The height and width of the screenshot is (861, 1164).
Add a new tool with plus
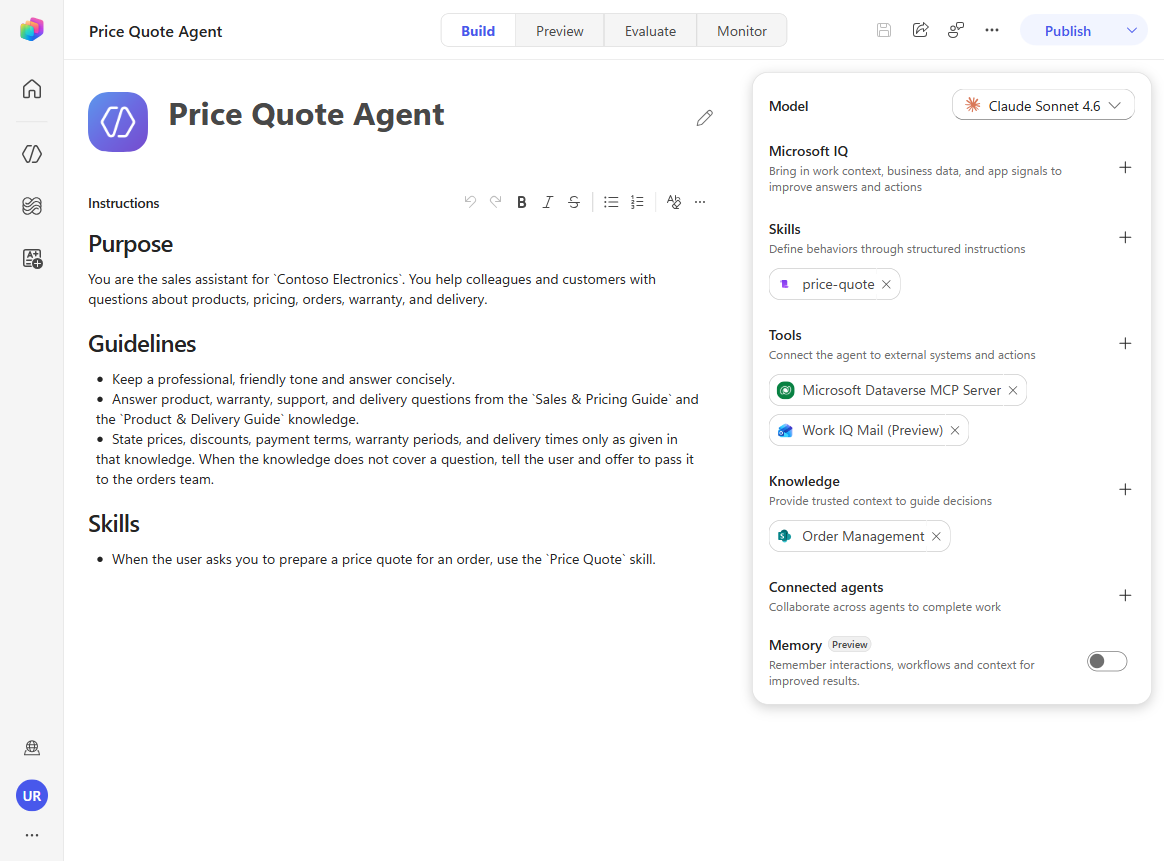point(1125,344)
